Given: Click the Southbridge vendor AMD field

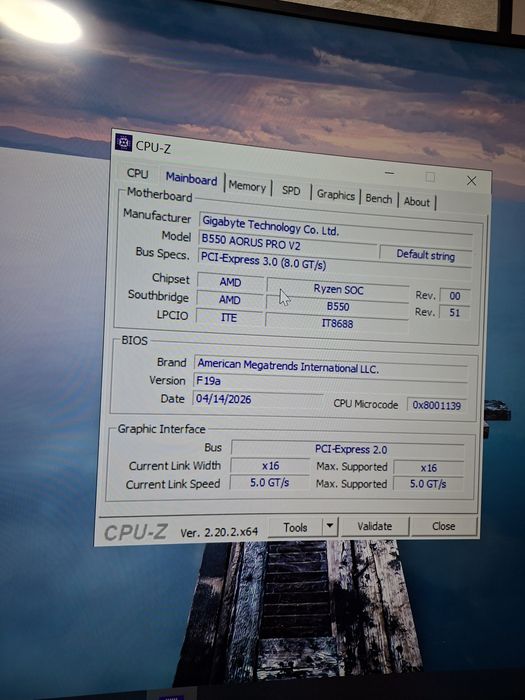Looking at the screenshot, I should click(229, 300).
